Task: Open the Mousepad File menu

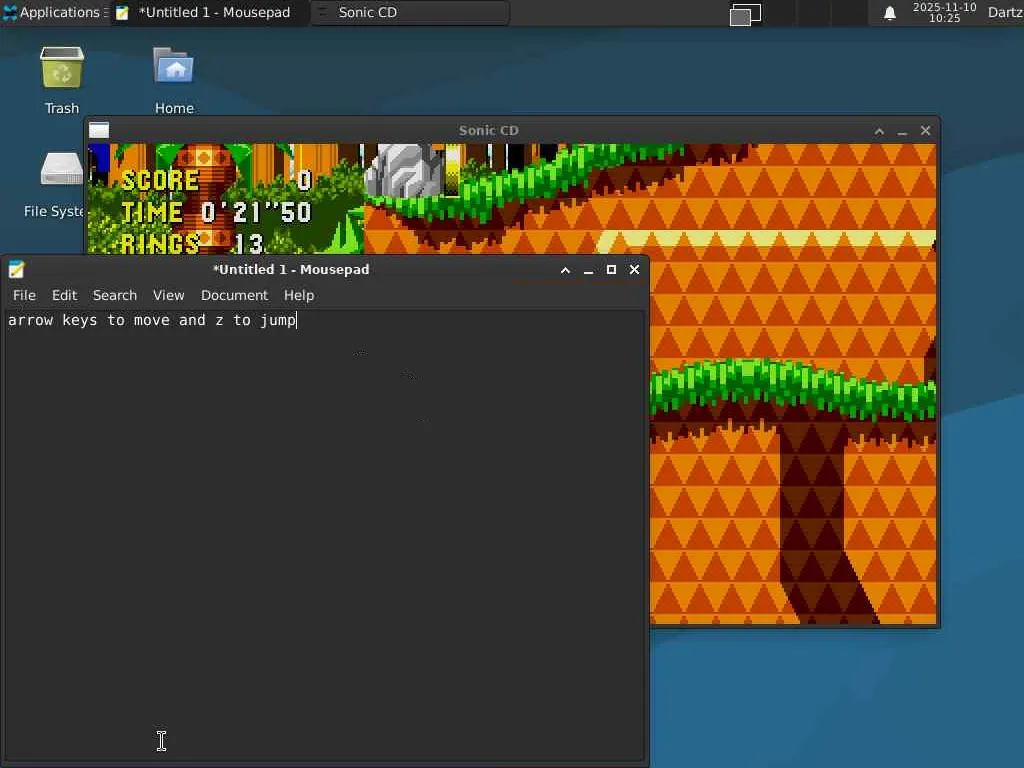Action: point(24,295)
